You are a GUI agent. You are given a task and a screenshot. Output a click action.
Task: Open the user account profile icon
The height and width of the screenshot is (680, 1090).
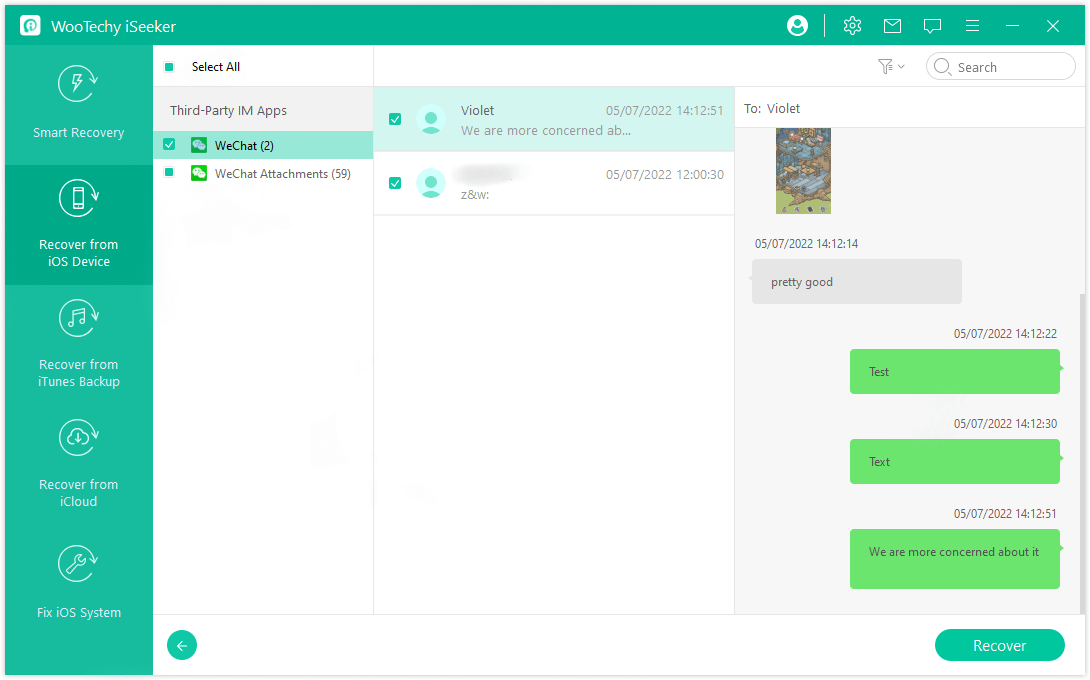tap(797, 25)
